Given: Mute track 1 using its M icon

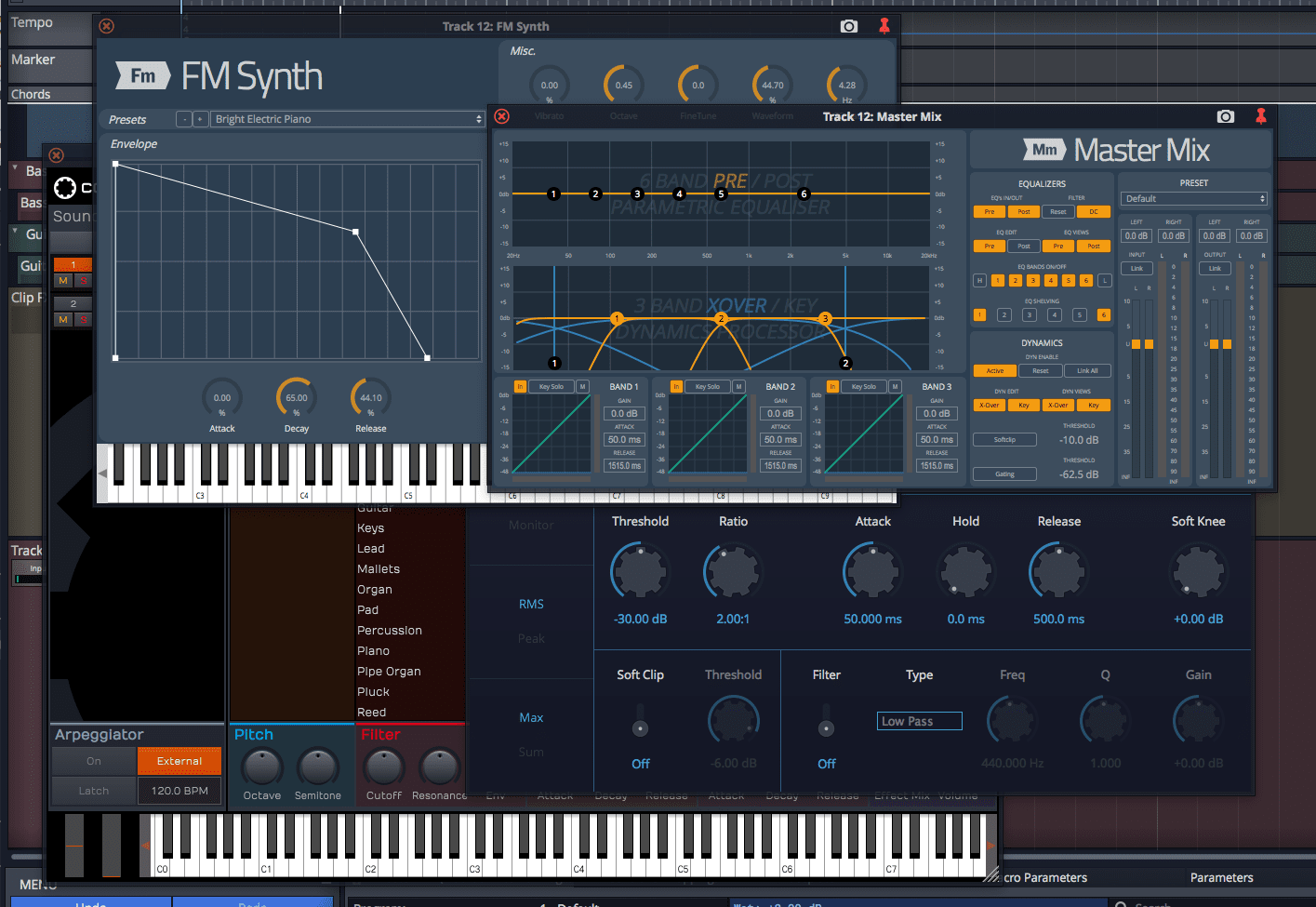Looking at the screenshot, I should pyautogui.click(x=63, y=280).
